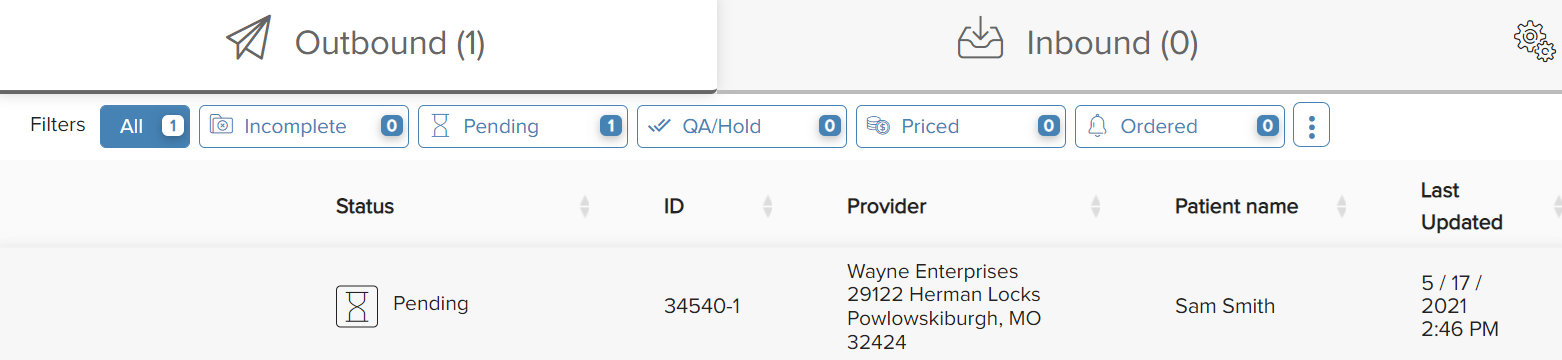Sort by Patient name column arrows
Image resolution: width=1562 pixels, height=360 pixels.
click(1342, 207)
